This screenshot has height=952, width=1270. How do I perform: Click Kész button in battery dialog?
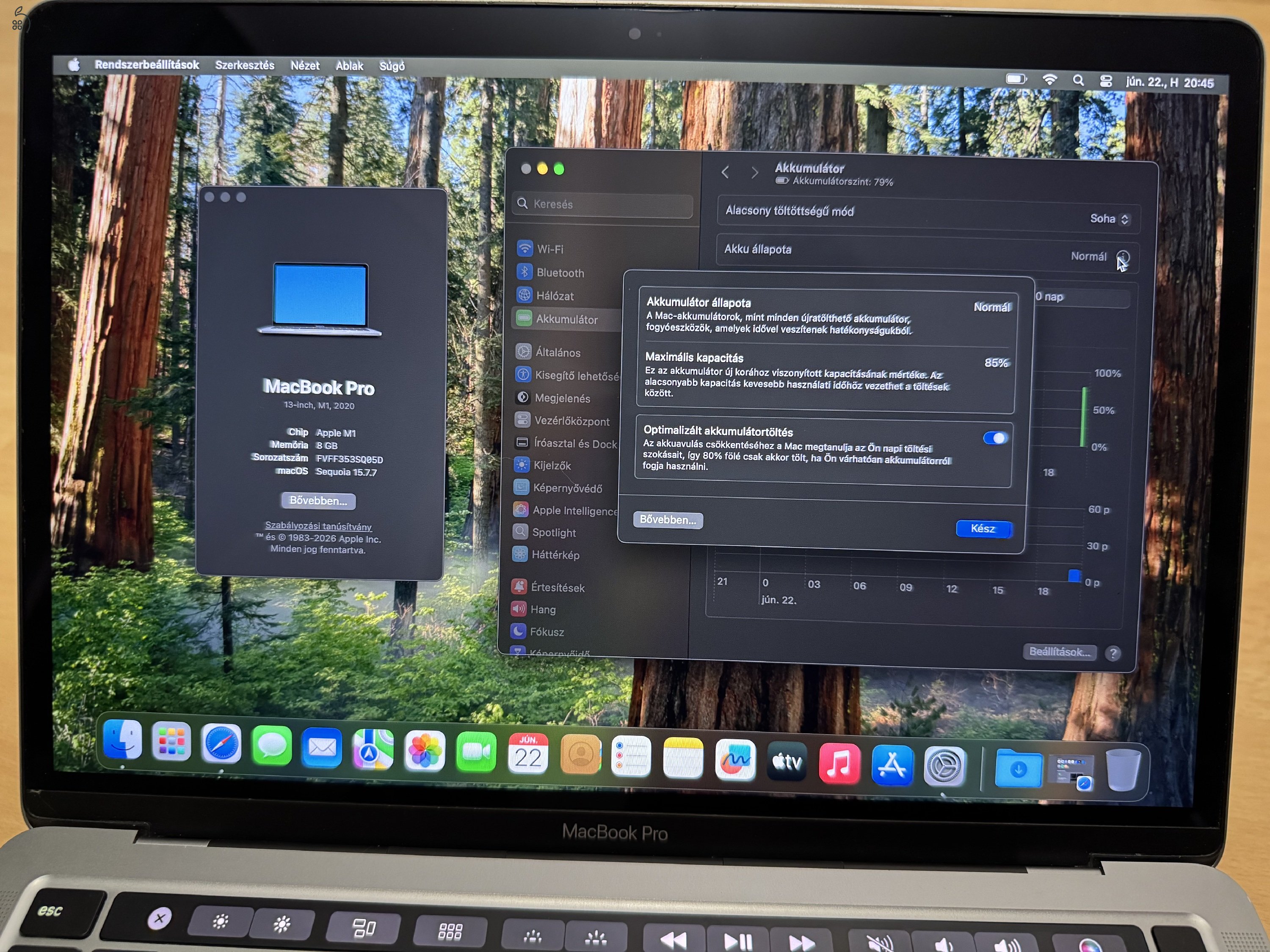tap(983, 528)
